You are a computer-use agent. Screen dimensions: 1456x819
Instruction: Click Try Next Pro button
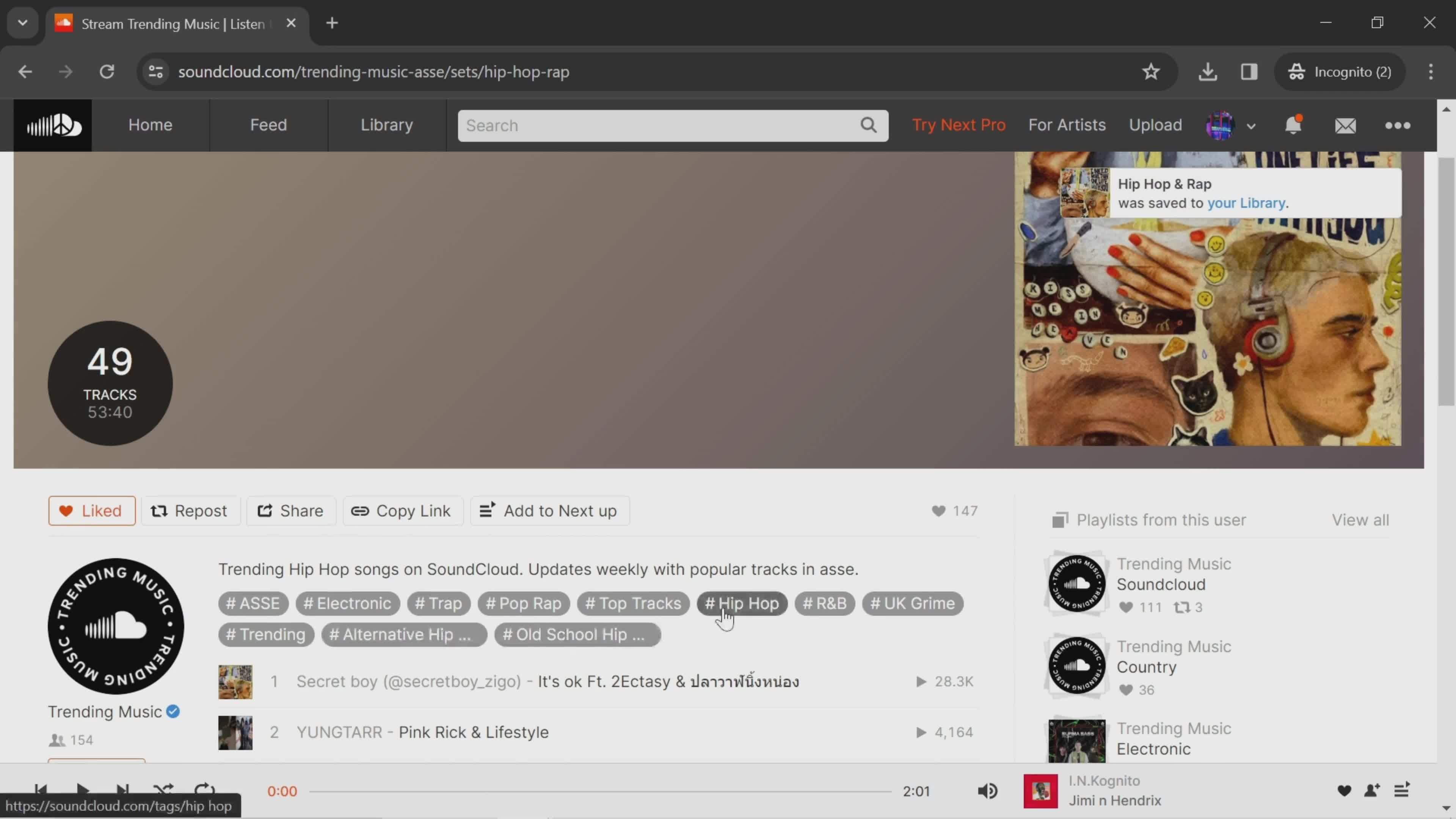coord(959,124)
